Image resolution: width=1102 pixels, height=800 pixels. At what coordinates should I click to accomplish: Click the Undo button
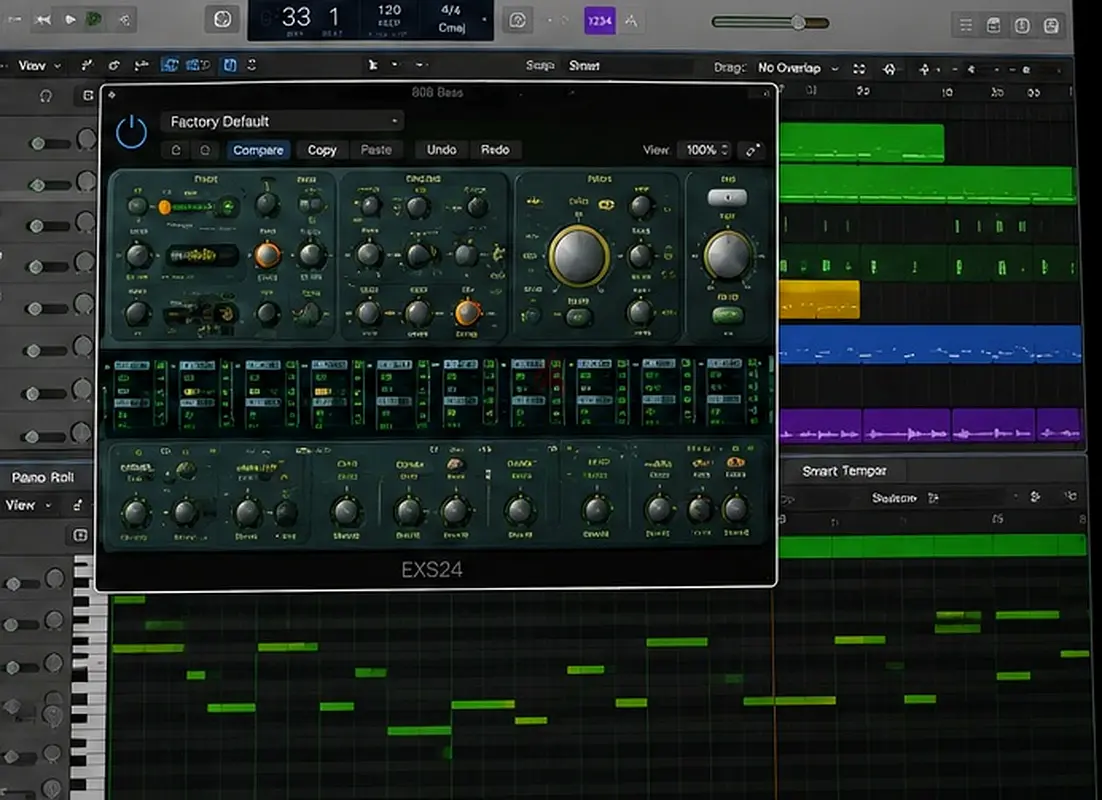click(x=441, y=150)
